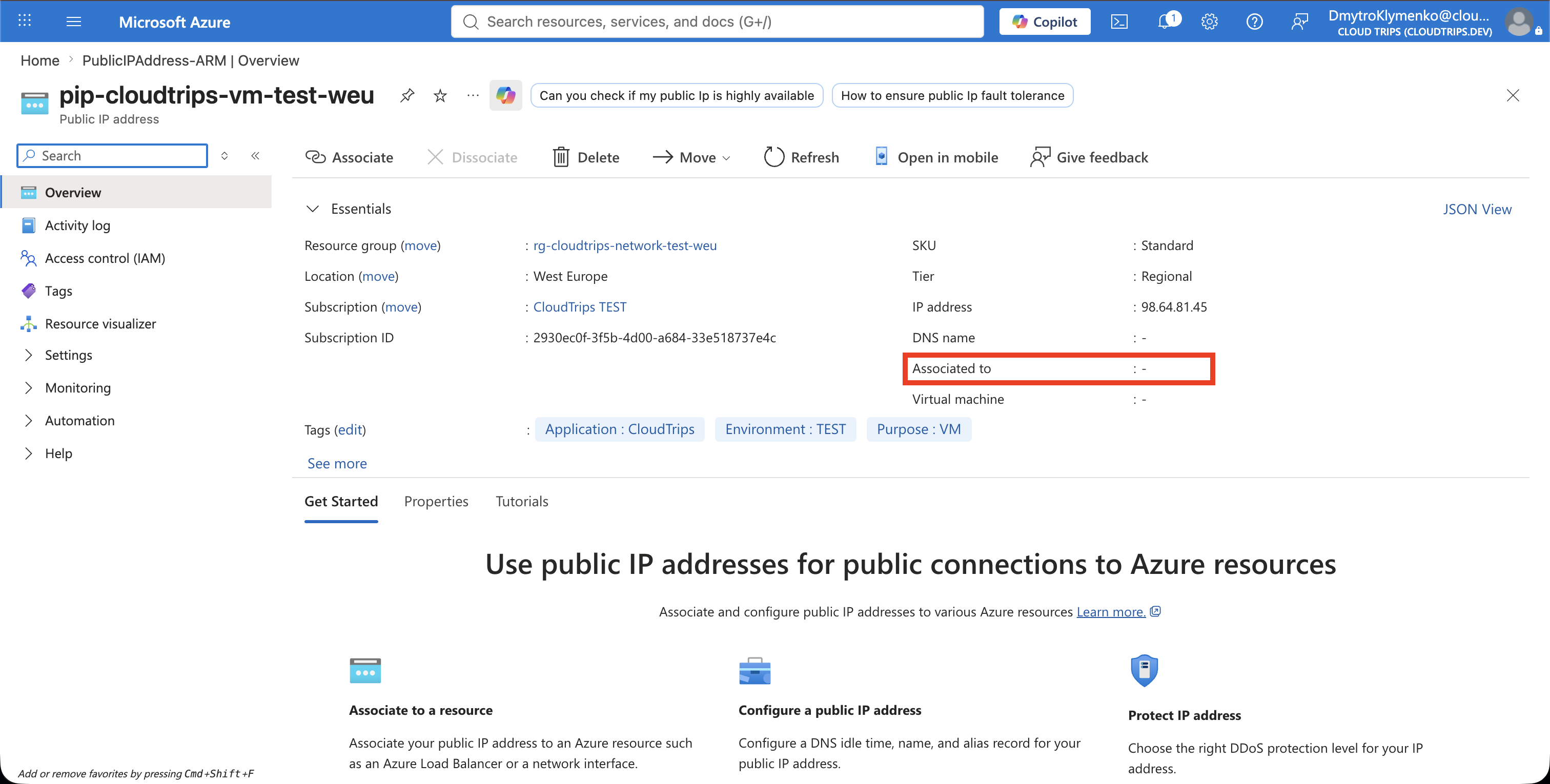This screenshot has height=784, width=1550.
Task: Switch to Get Started tab
Action: tap(341, 501)
